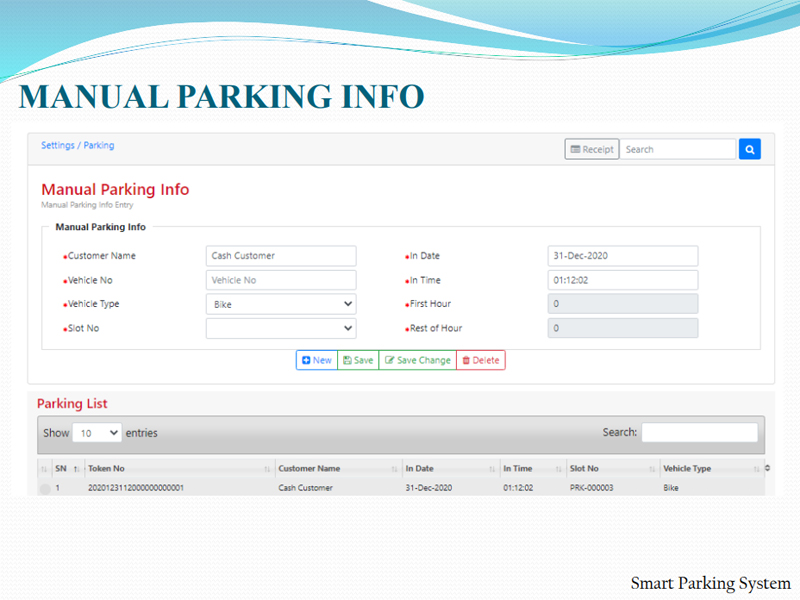The image size is (800, 600).
Task: Go to Settings breadcrumb link
Action: tap(57, 145)
